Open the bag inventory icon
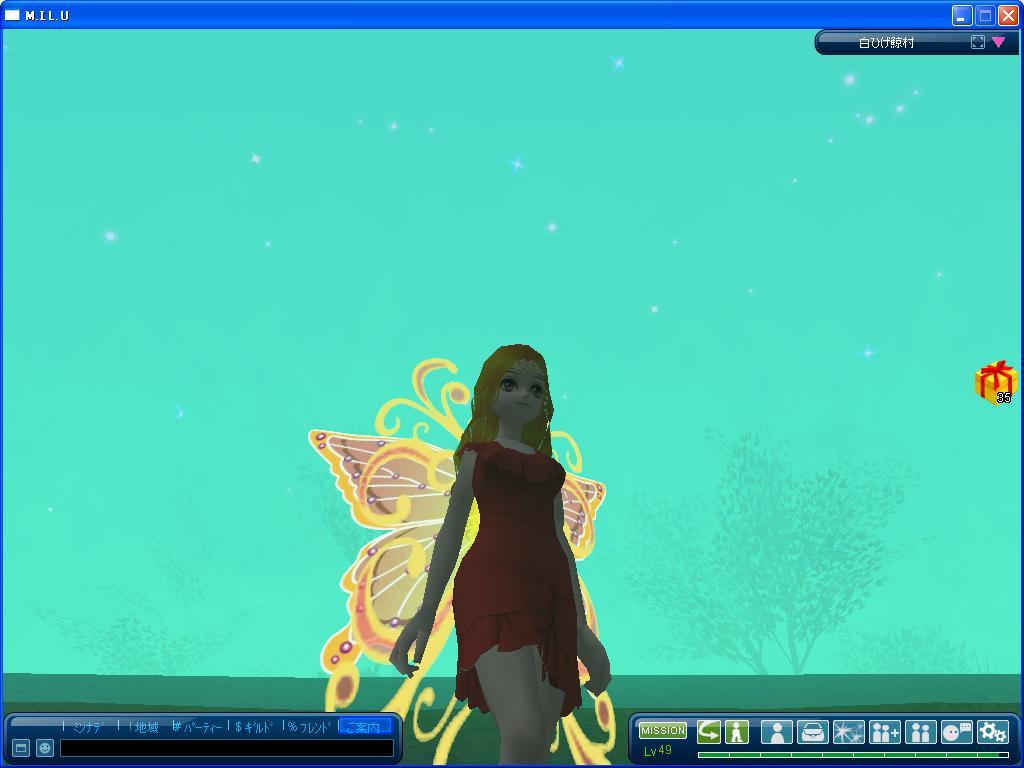 (812, 732)
